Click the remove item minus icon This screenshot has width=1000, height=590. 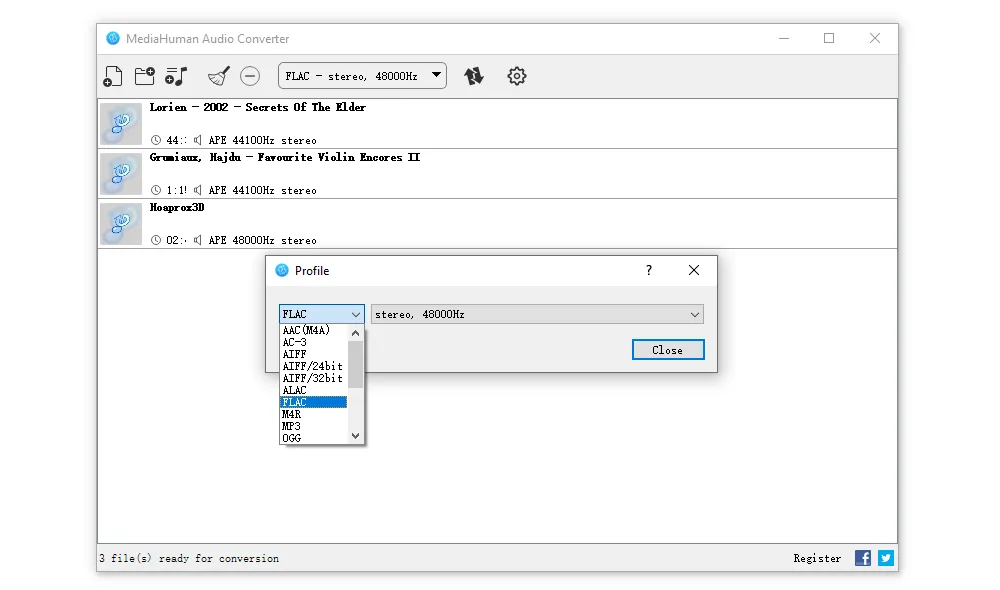tap(250, 76)
